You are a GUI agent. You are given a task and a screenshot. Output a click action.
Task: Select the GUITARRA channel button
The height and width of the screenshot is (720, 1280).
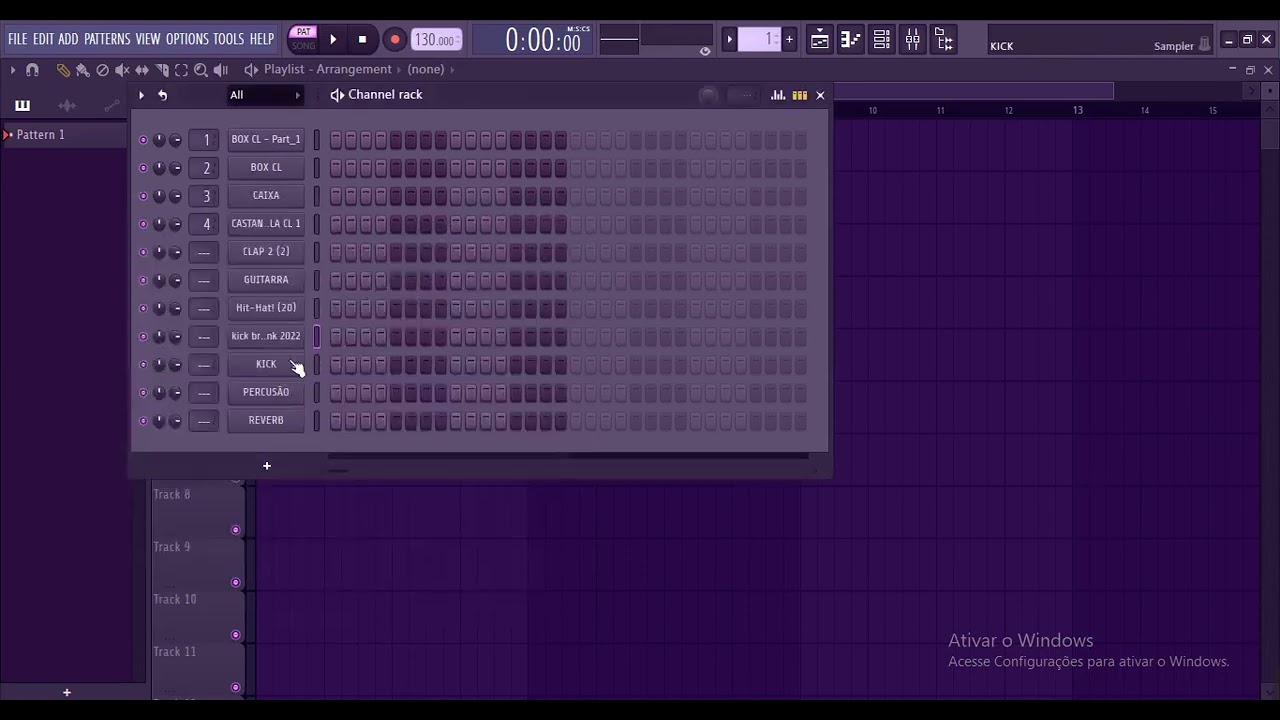point(266,280)
